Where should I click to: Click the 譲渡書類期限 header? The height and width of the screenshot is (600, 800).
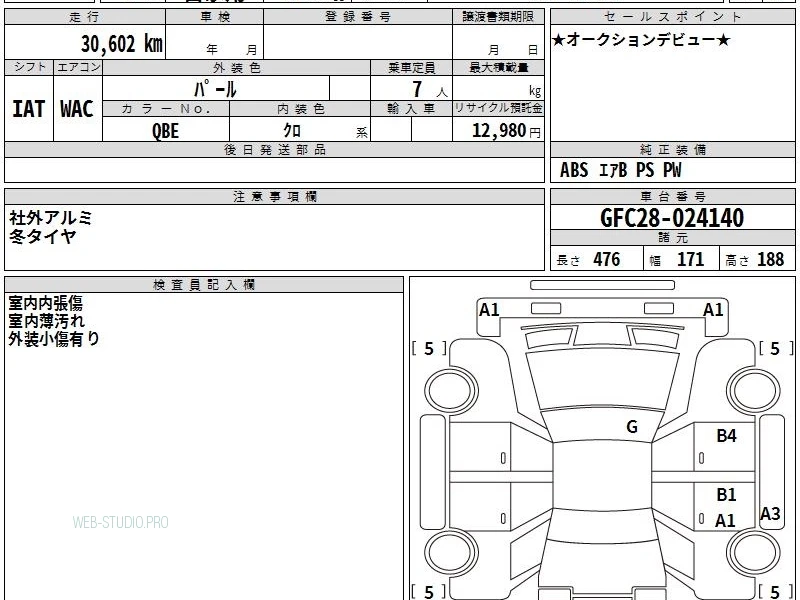[498, 17]
